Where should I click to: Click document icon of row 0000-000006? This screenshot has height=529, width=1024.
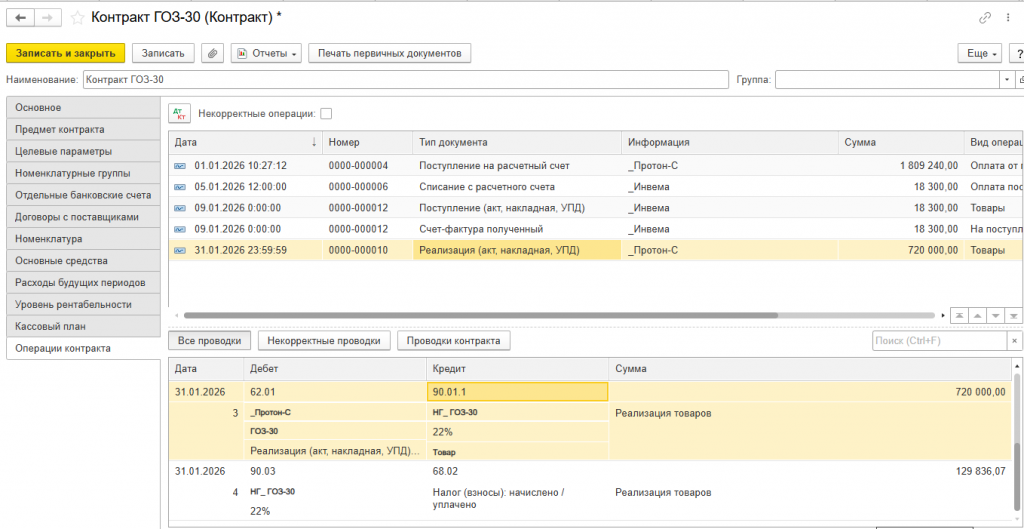tap(180, 187)
